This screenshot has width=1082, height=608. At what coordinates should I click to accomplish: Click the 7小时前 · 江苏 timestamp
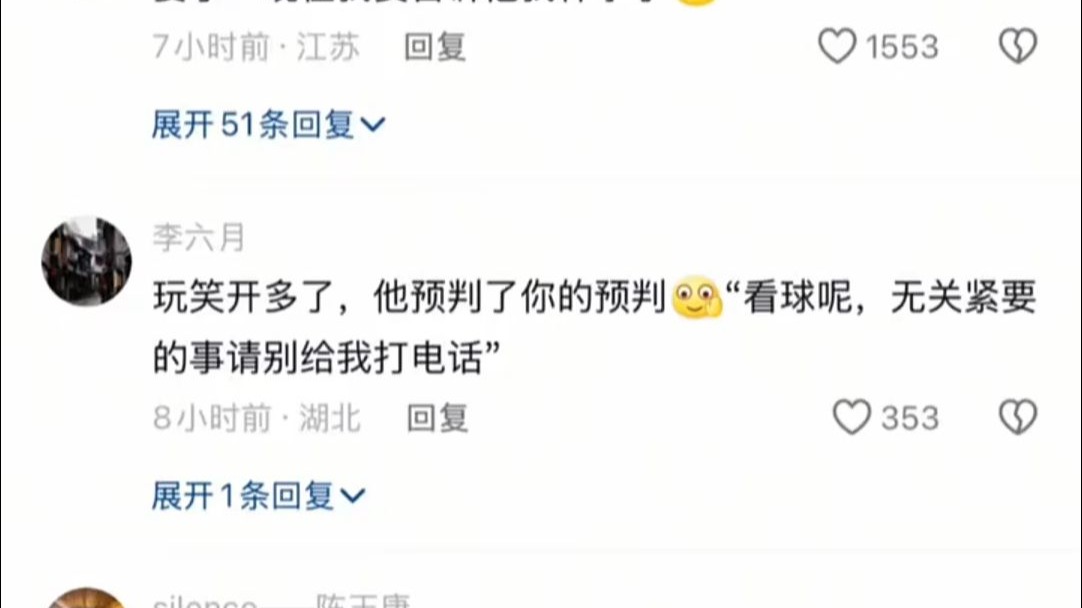coord(256,47)
